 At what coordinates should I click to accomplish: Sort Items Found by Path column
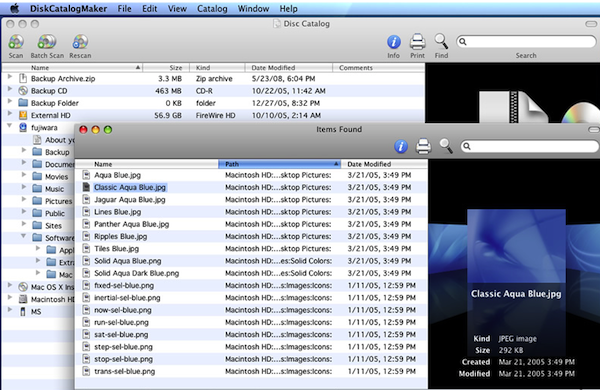279,164
